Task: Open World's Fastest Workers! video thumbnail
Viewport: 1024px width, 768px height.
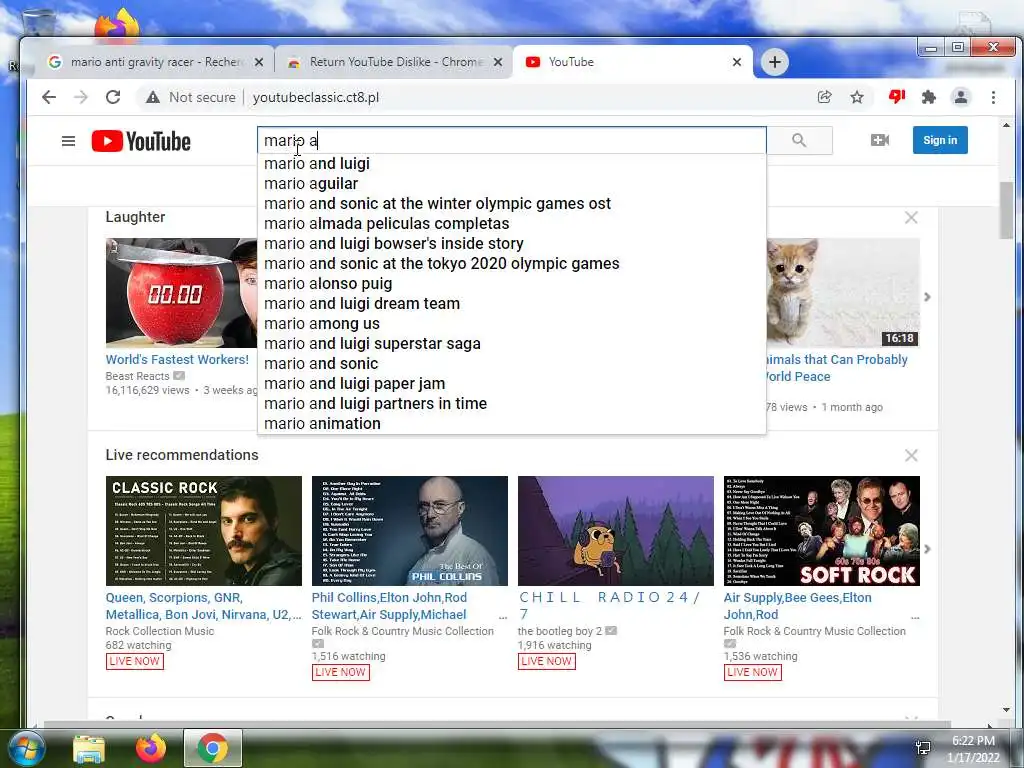Action: pyautogui.click(x=182, y=293)
